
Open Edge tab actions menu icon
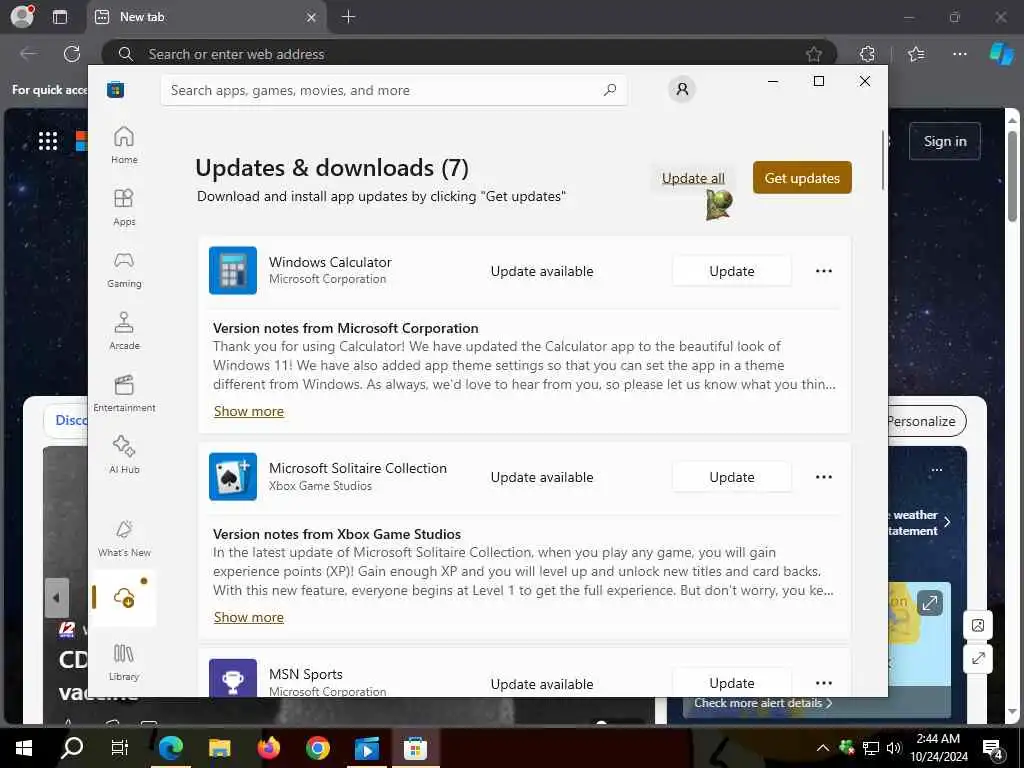(59, 17)
